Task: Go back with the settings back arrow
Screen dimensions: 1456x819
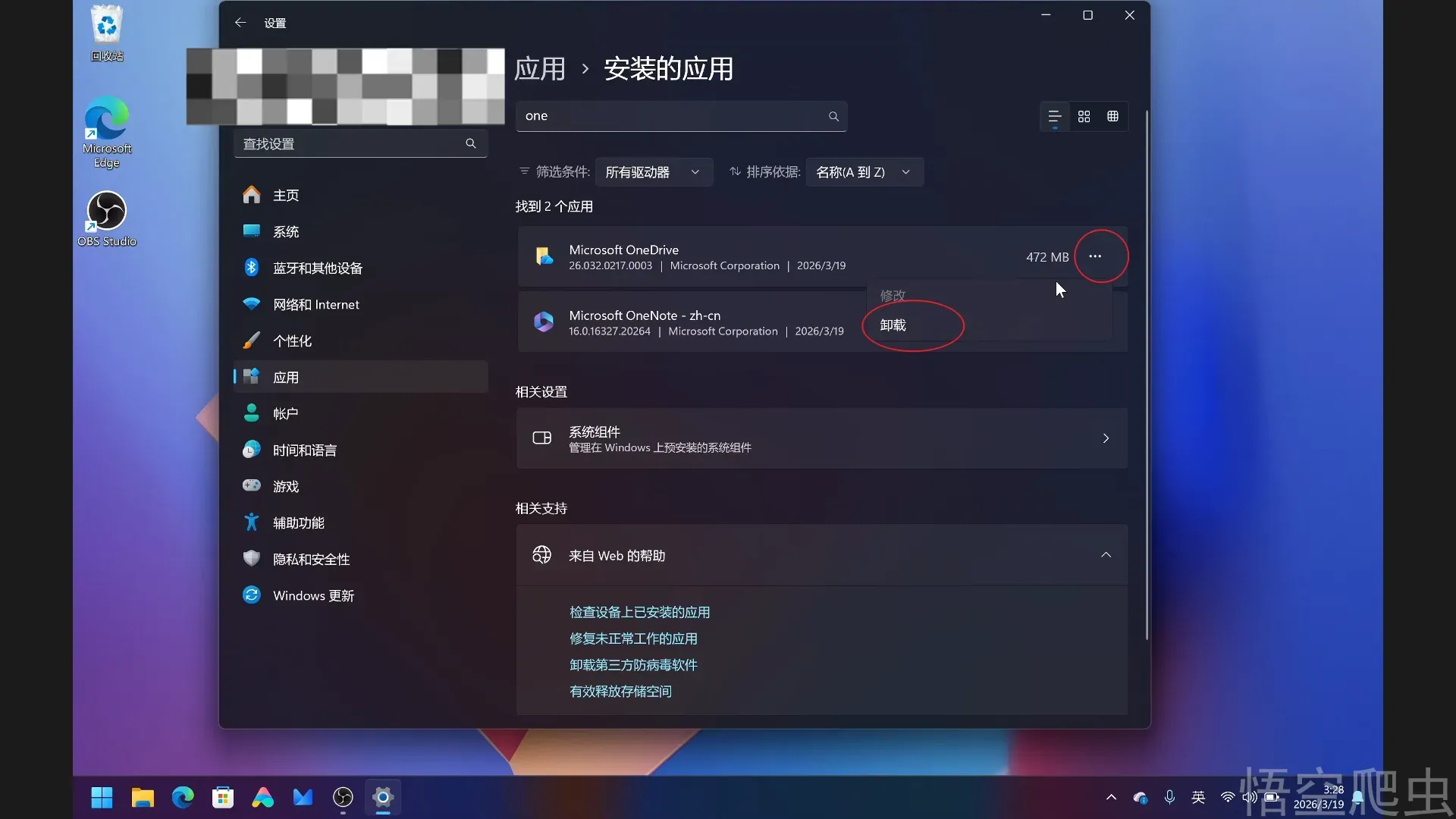Action: click(240, 23)
